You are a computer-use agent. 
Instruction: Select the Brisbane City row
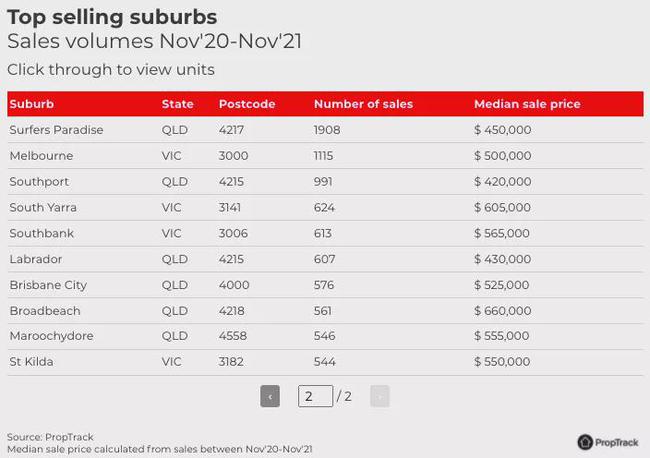(x=325, y=285)
